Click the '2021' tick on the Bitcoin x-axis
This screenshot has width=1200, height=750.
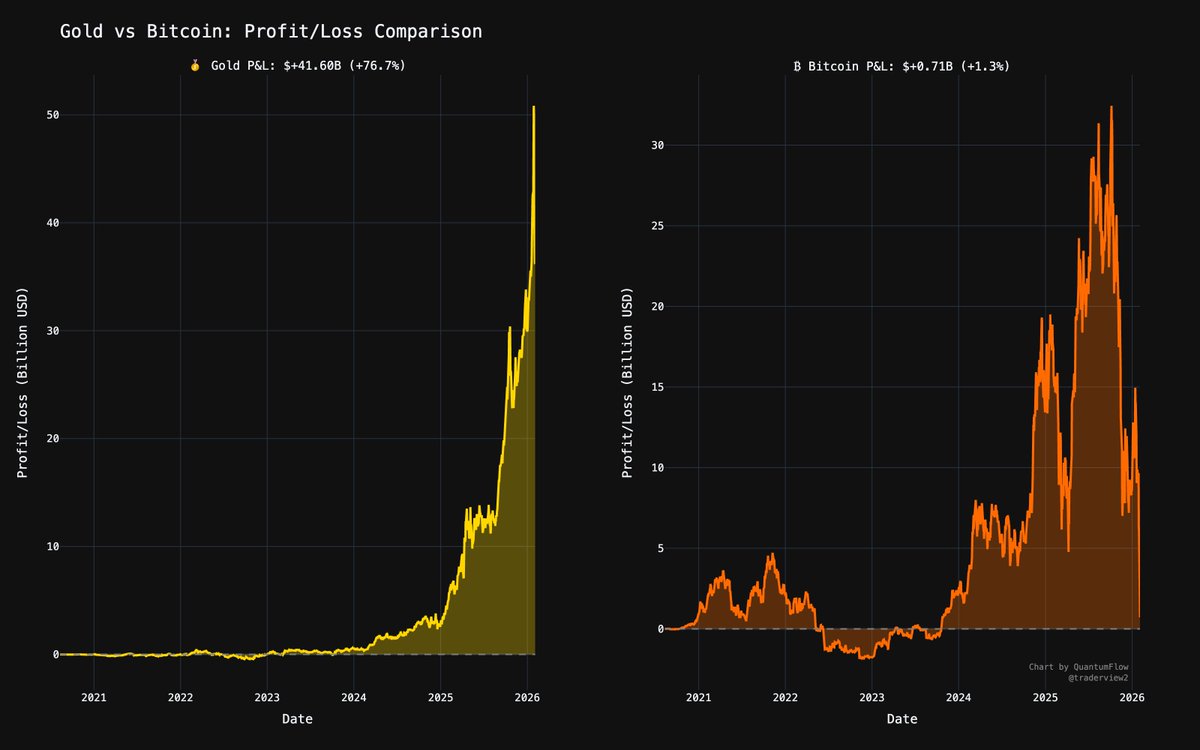point(698,696)
